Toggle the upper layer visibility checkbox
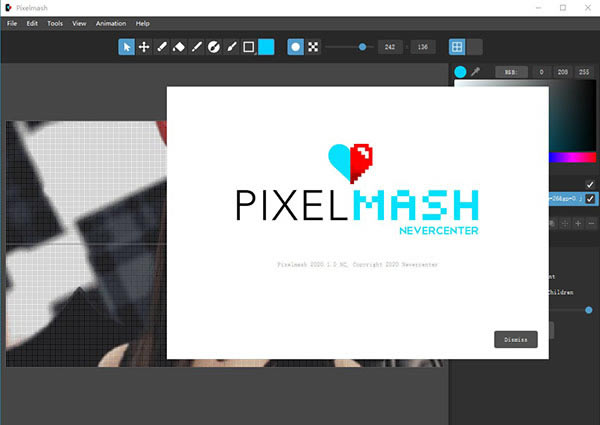 pyautogui.click(x=590, y=185)
